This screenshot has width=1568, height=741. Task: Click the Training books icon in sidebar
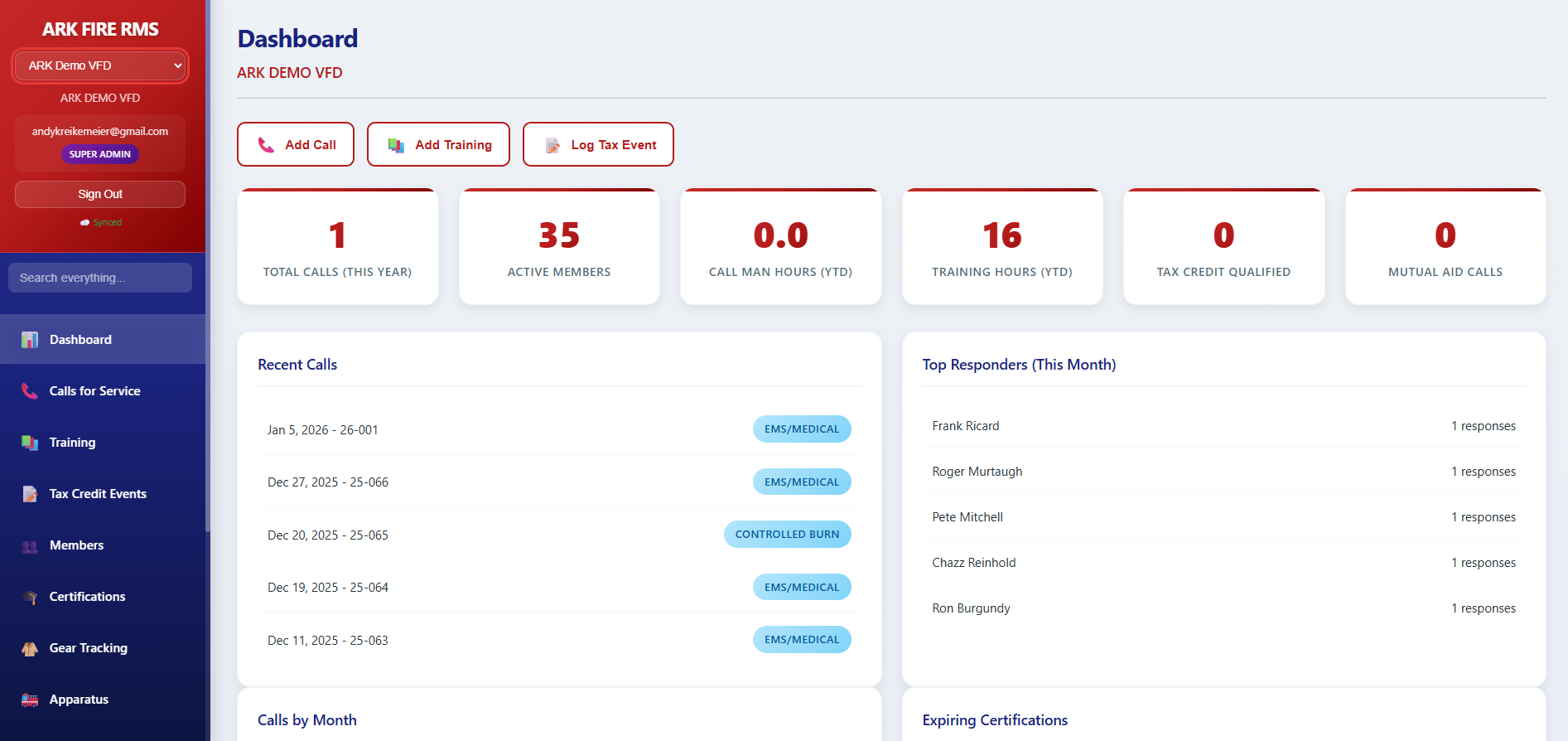[x=30, y=443]
